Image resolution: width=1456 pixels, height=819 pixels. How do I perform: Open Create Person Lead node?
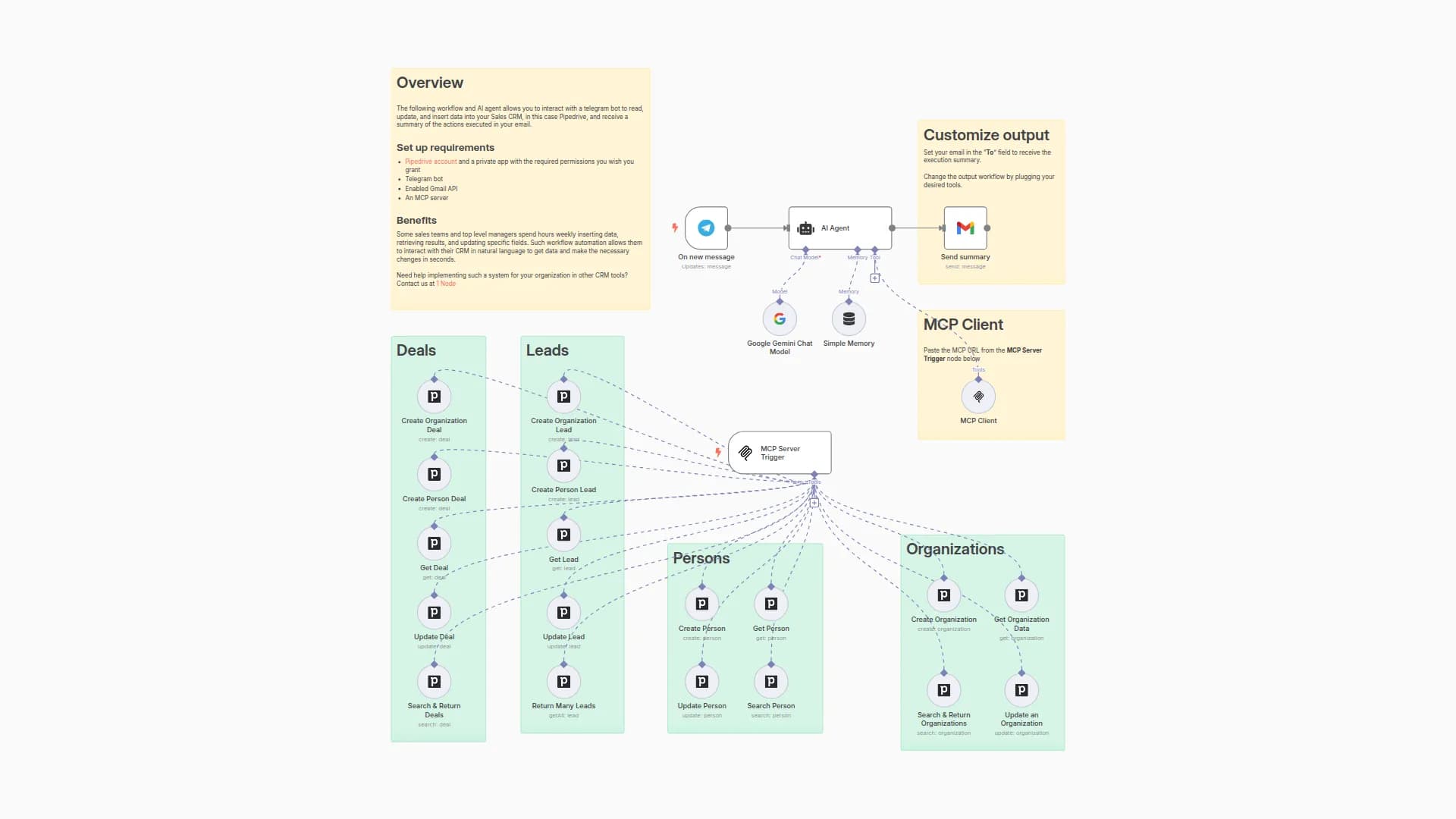coord(563,466)
